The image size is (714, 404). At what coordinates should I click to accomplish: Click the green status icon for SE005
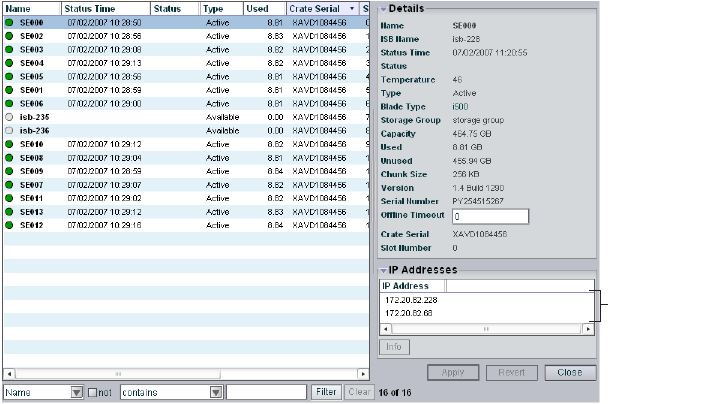9,77
